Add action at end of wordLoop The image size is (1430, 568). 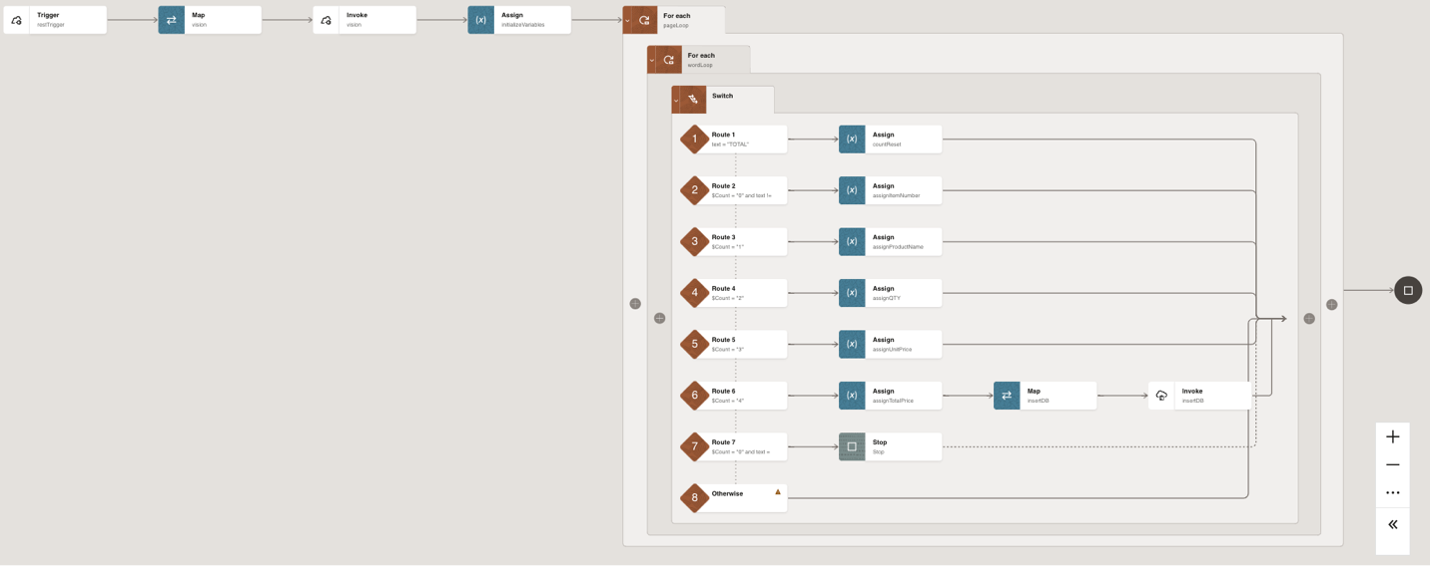pyautogui.click(x=1309, y=318)
